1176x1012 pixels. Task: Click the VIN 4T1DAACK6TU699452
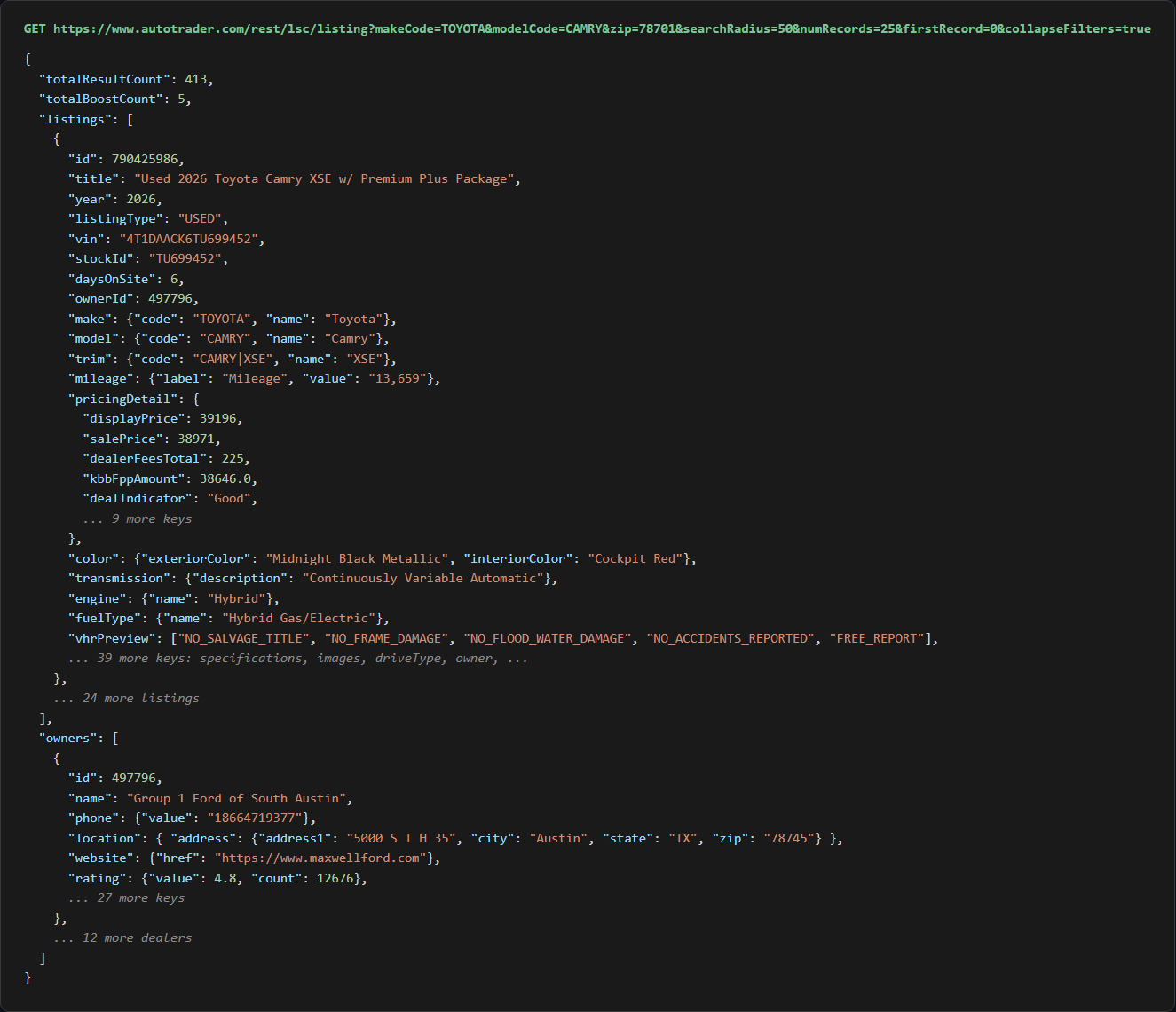coord(188,239)
